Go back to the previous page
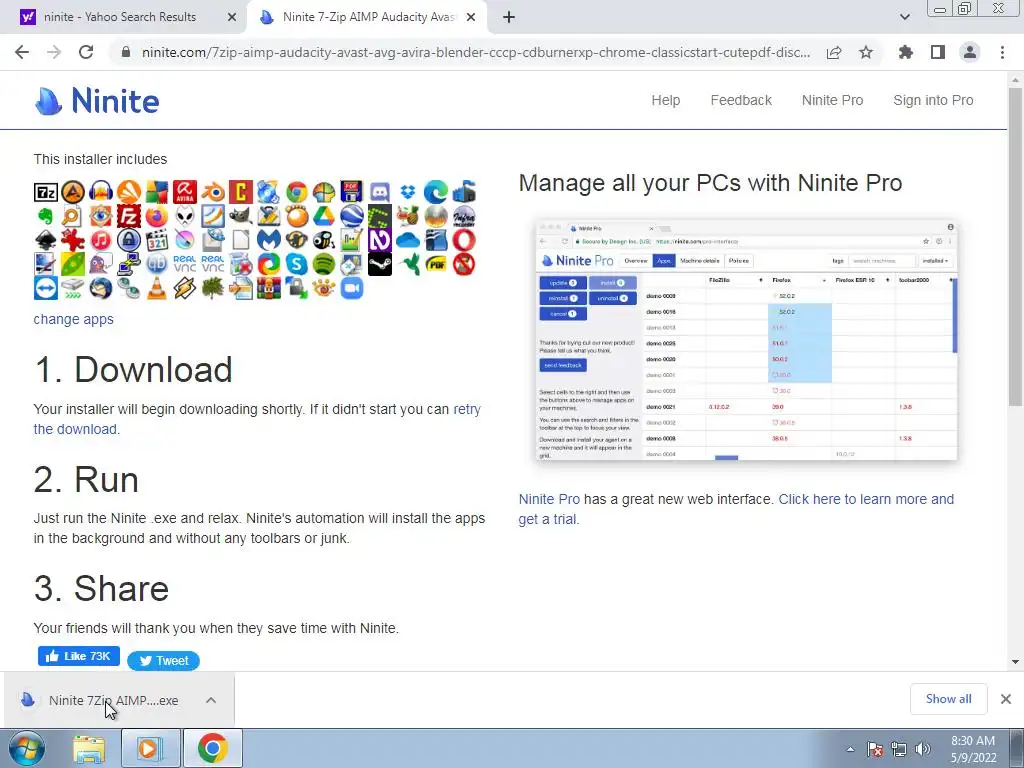 point(22,52)
